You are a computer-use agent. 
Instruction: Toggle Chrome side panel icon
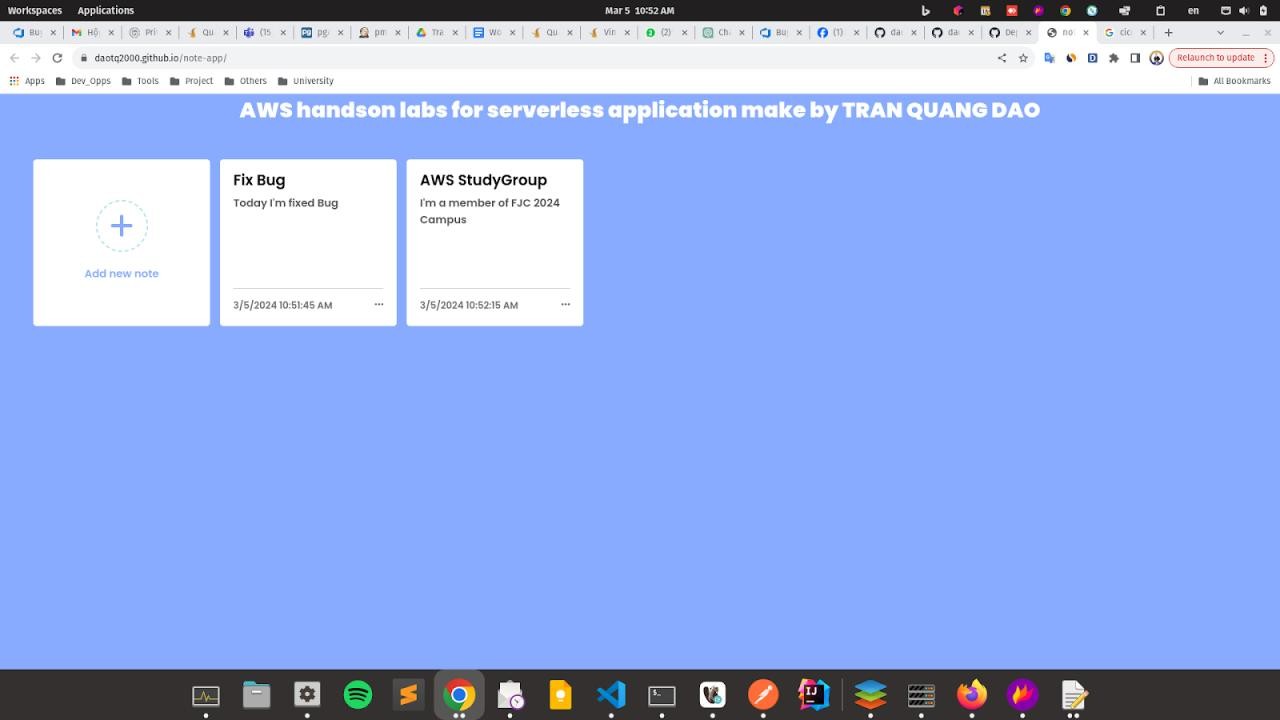[x=1135, y=58]
